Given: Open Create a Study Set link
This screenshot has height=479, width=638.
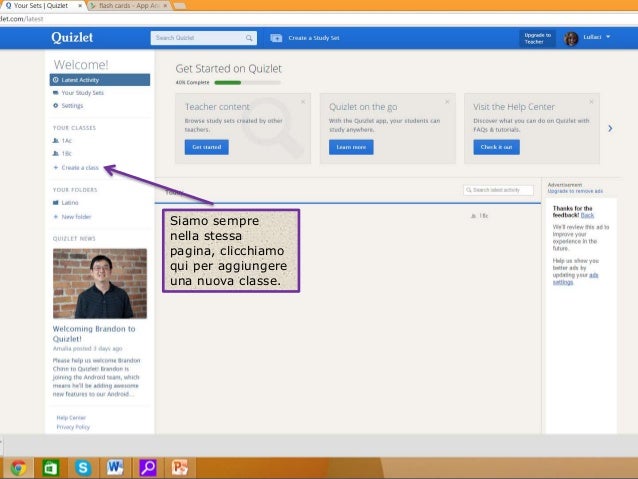Looking at the screenshot, I should (314, 38).
